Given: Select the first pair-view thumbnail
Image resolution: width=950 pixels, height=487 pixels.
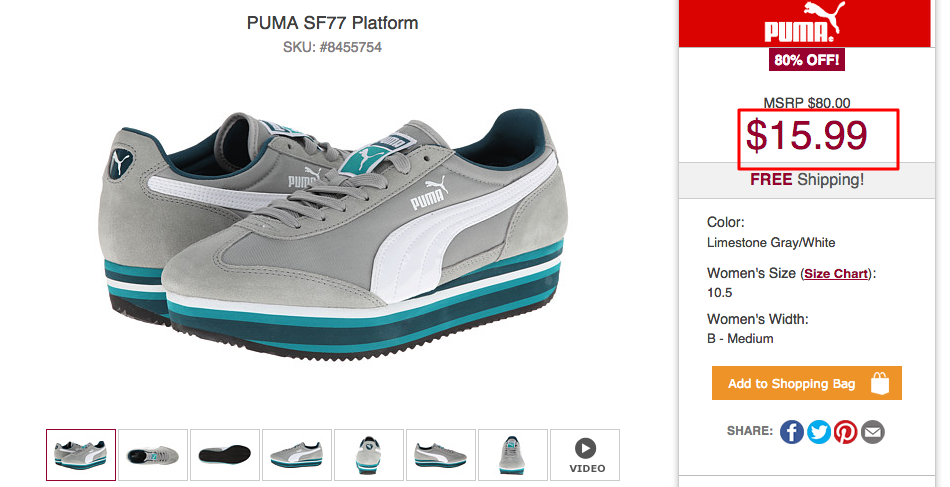Looking at the screenshot, I should pos(81,455).
